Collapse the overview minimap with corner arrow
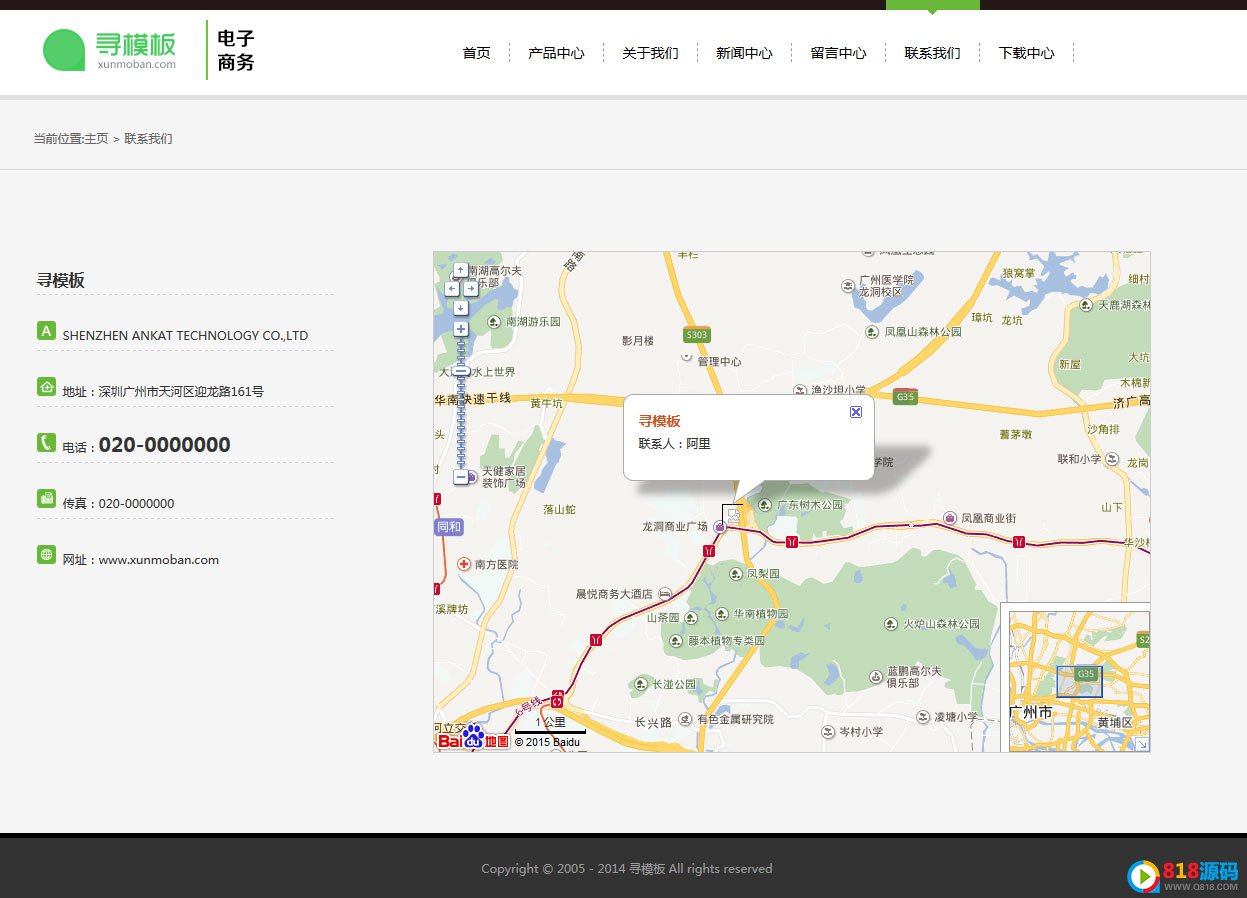Image resolution: width=1247 pixels, height=898 pixels. [x=1142, y=744]
